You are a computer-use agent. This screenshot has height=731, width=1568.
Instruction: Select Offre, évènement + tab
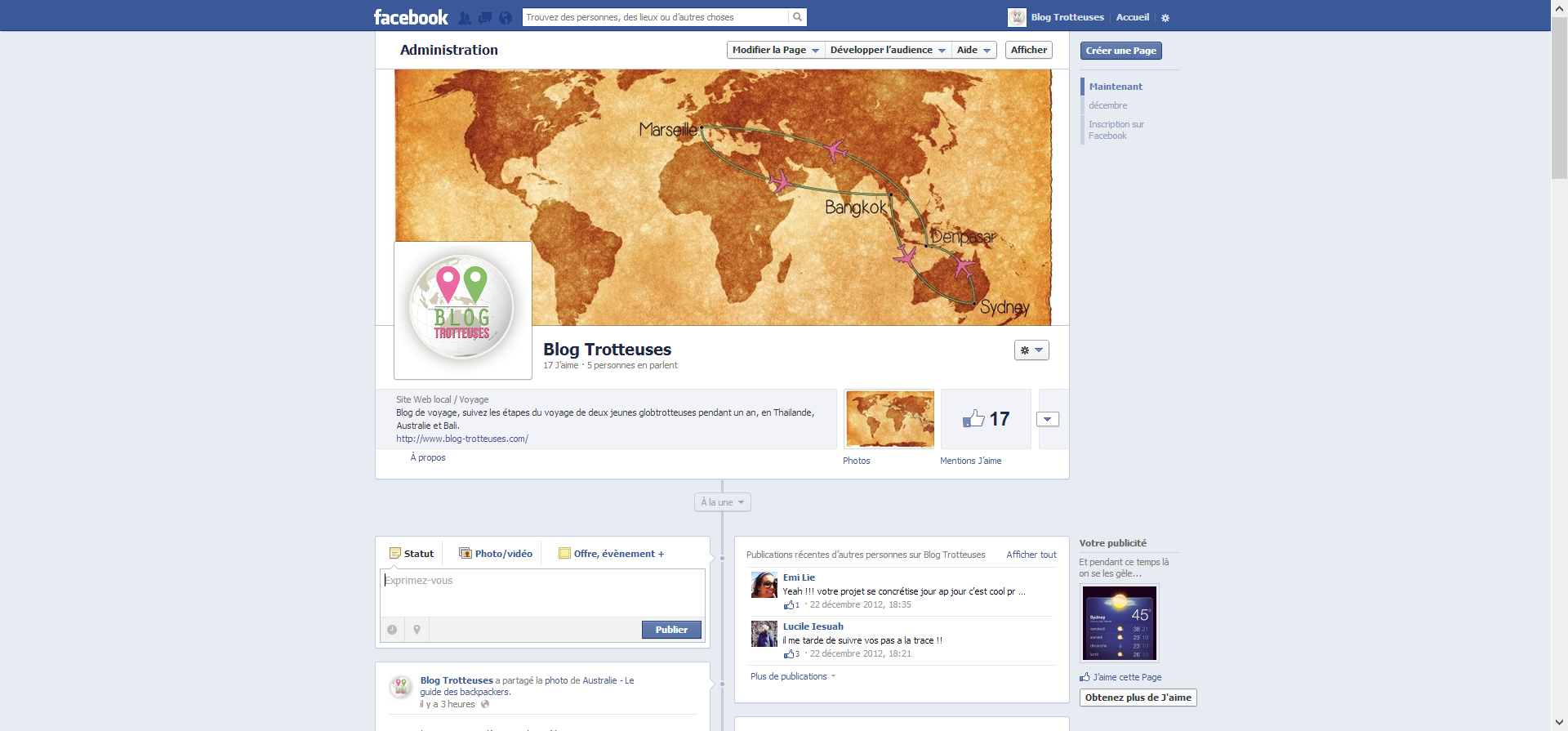click(x=611, y=554)
